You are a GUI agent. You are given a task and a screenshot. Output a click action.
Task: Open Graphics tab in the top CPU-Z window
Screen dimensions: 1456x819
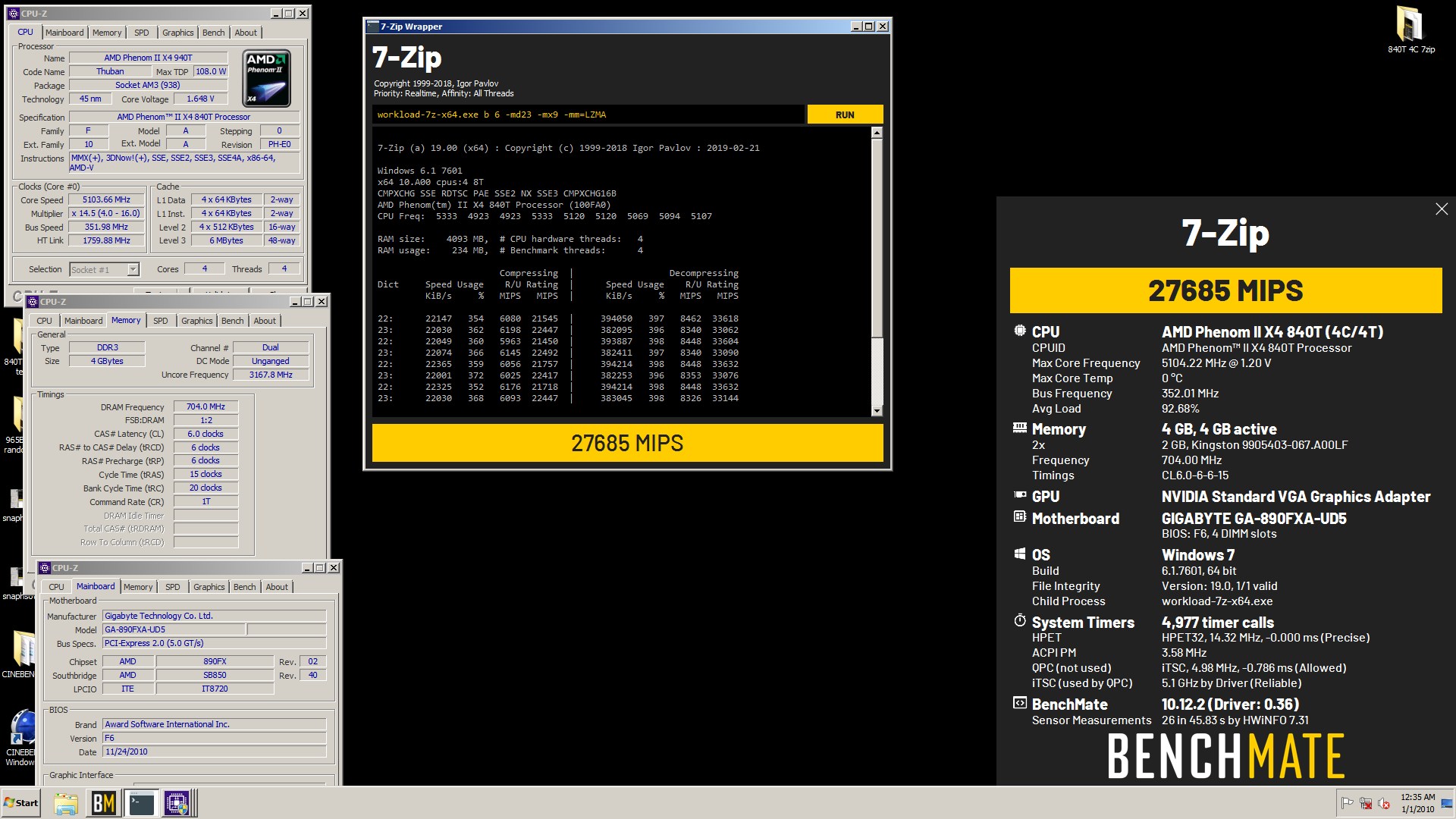(x=178, y=33)
